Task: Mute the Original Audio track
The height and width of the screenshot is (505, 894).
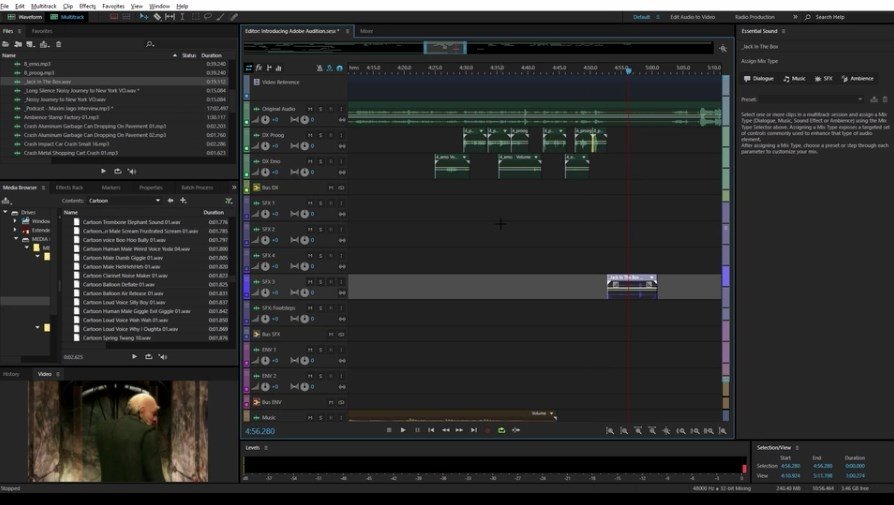Action: [x=310, y=109]
